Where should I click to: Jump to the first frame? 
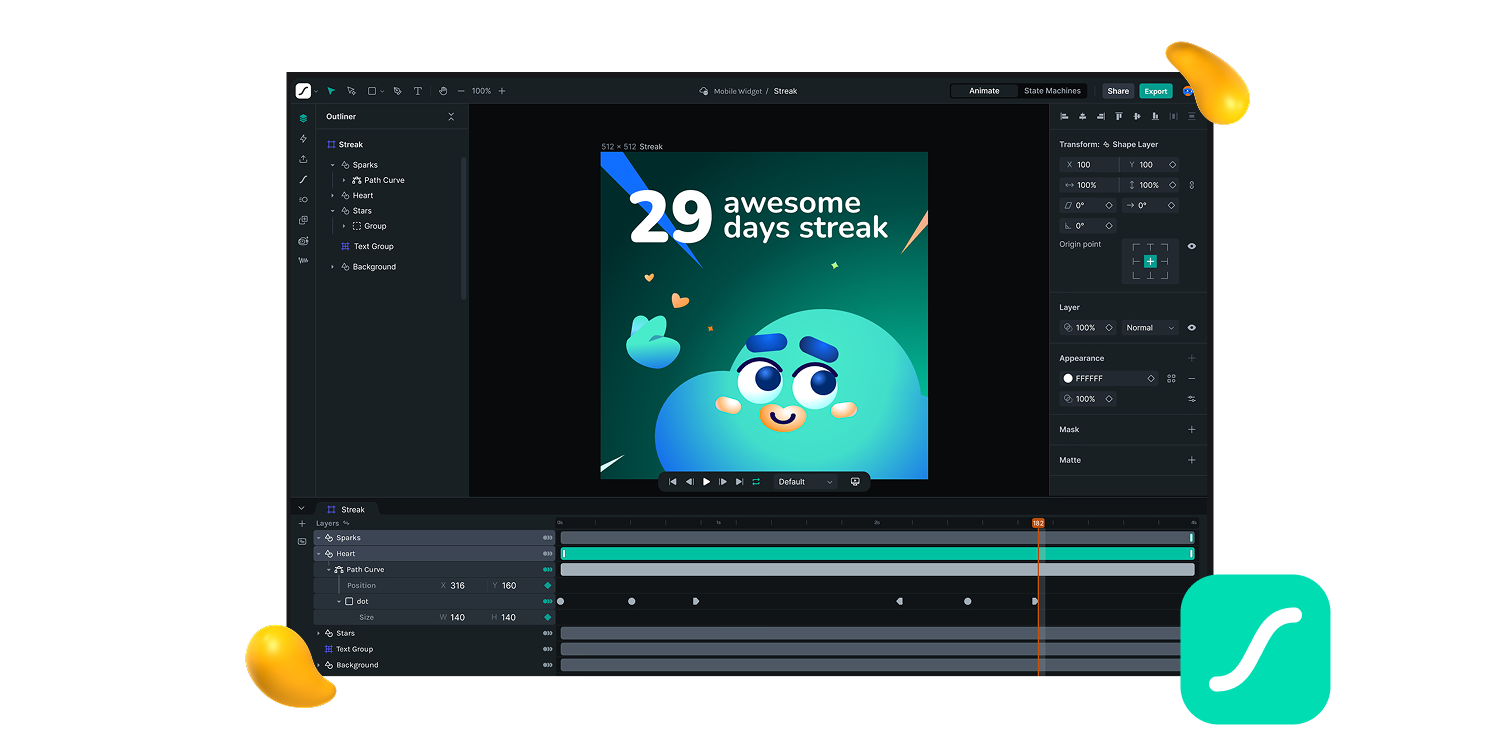click(672, 482)
